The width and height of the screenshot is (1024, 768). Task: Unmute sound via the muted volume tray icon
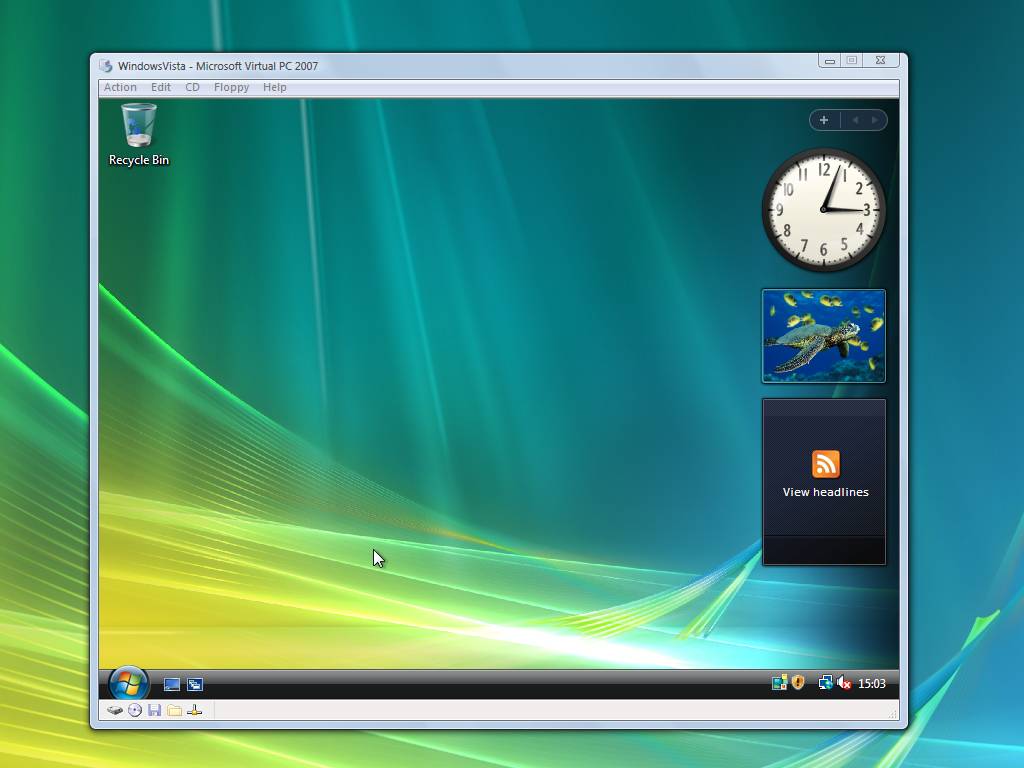tap(844, 683)
